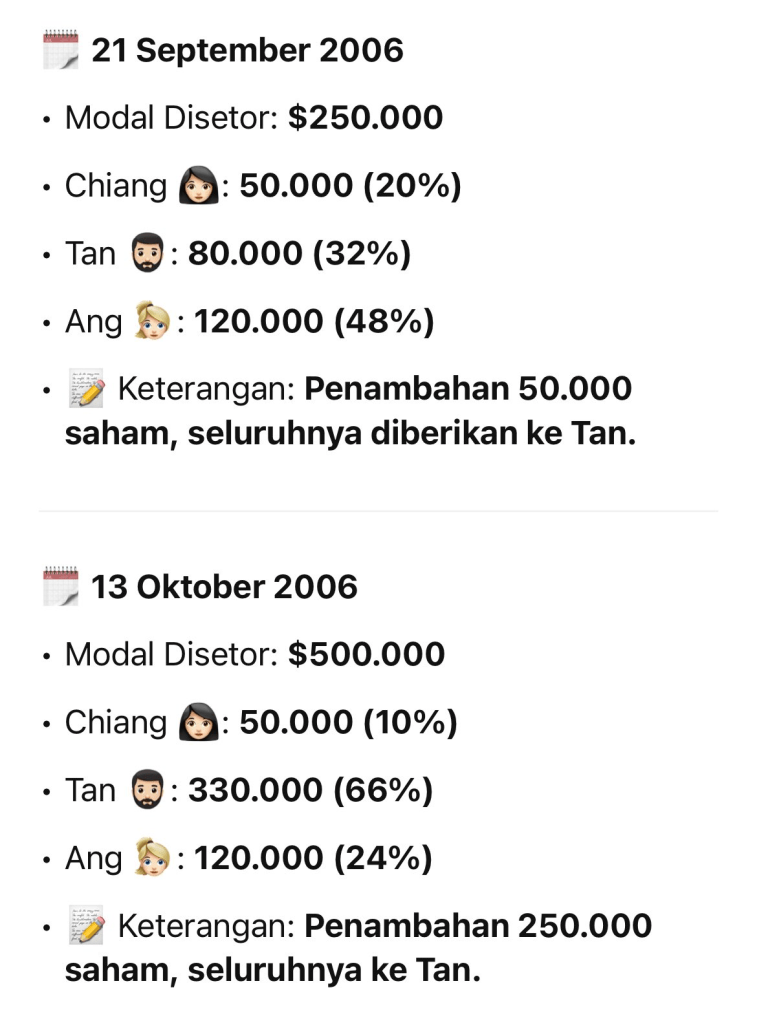
Task: Click the '13 Oktober 2006' heading text
Action: 224,586
